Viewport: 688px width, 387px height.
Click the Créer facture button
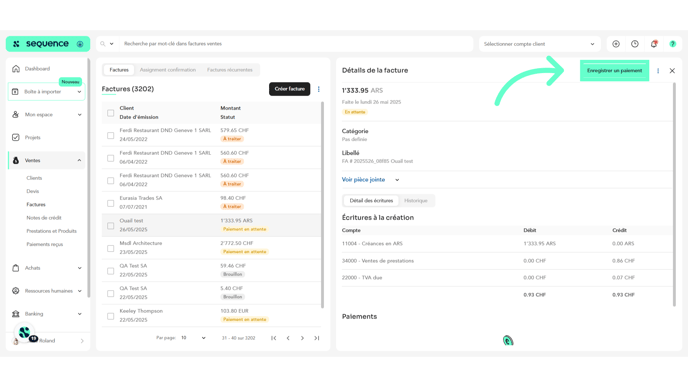click(290, 89)
